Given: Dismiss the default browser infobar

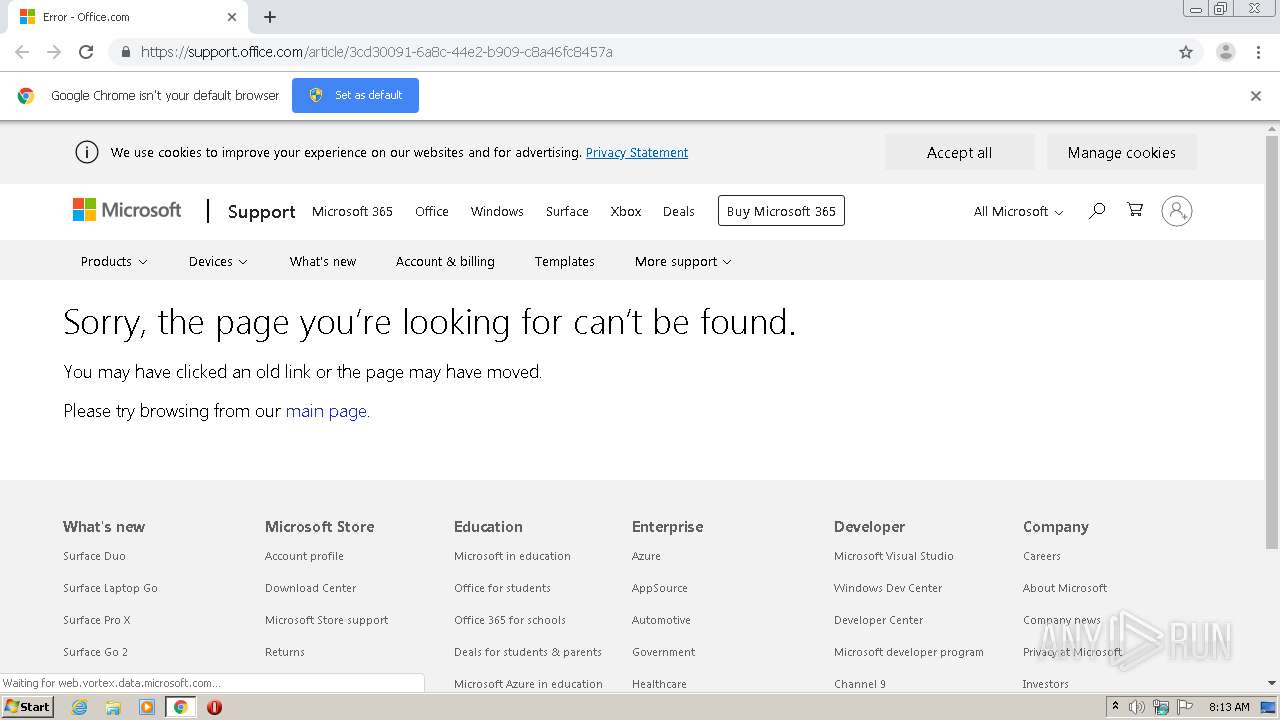Looking at the screenshot, I should pyautogui.click(x=1256, y=96).
